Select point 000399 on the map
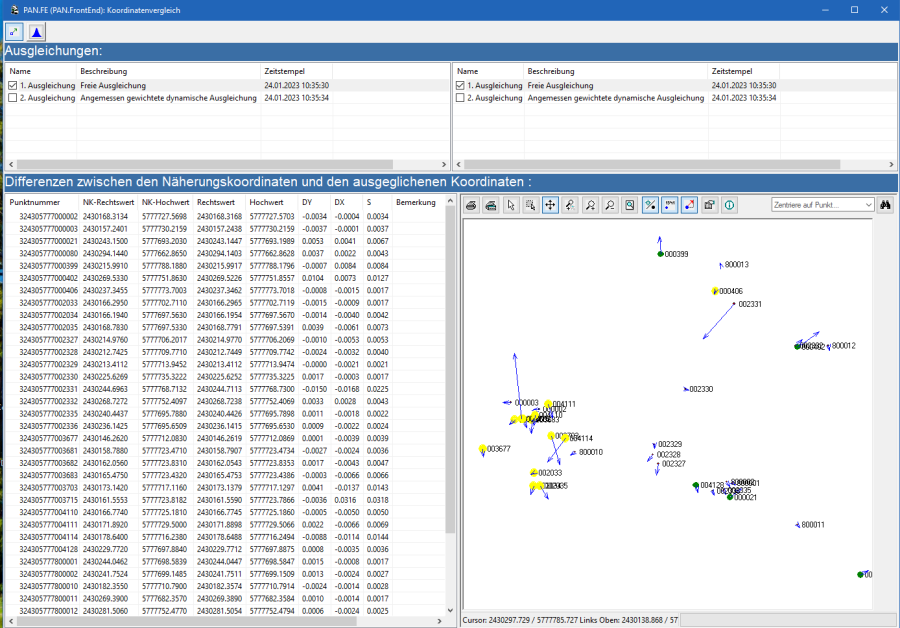Image resolution: width=900 pixels, height=628 pixels. point(661,254)
